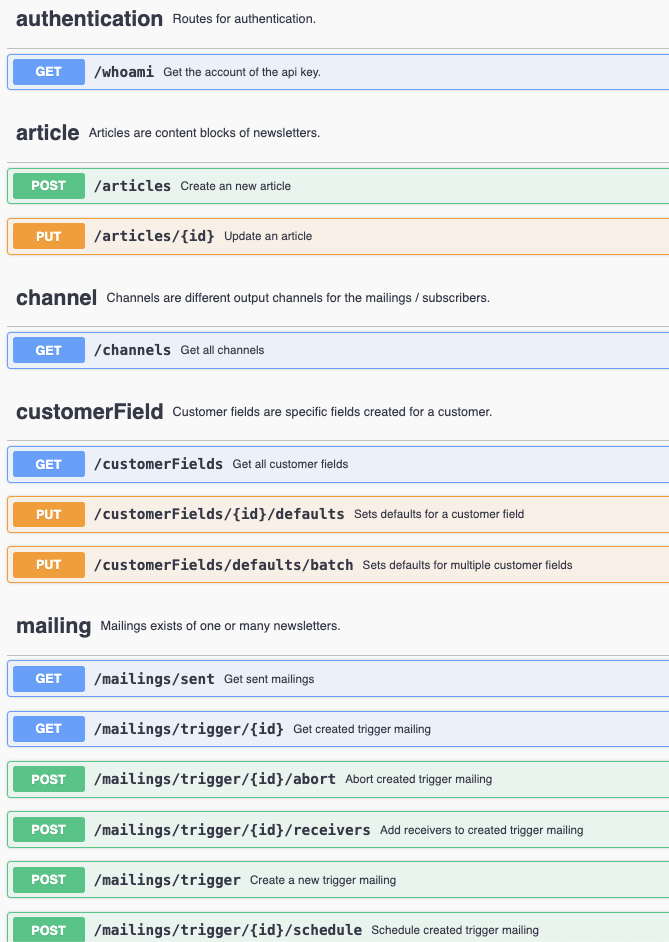
Task: Click the POST badge on /articles
Action: 48,186
